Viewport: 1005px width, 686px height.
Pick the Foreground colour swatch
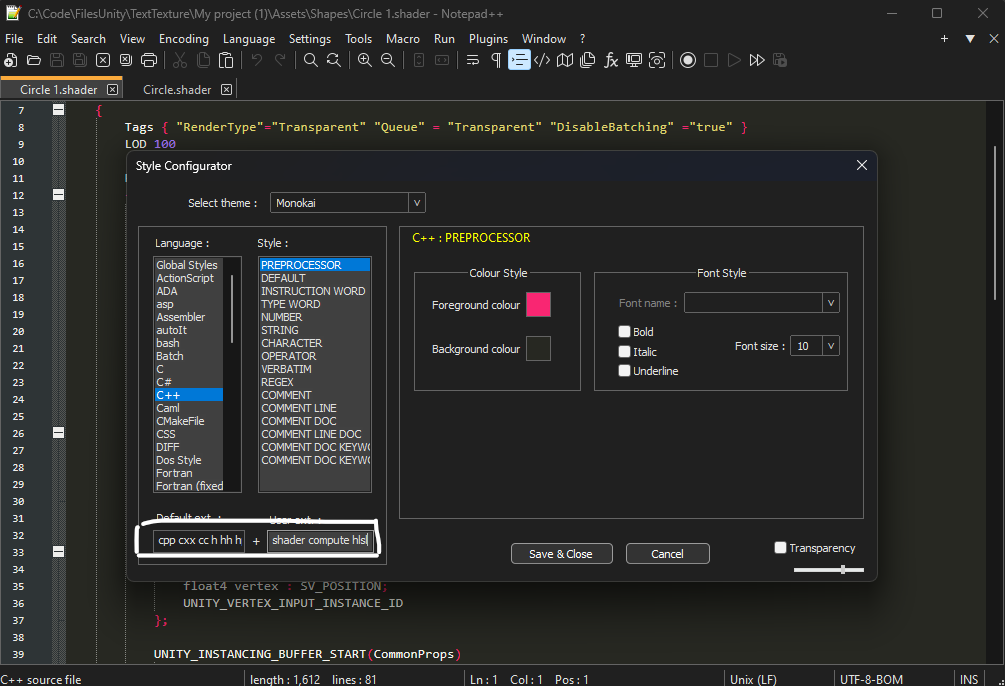(x=538, y=305)
